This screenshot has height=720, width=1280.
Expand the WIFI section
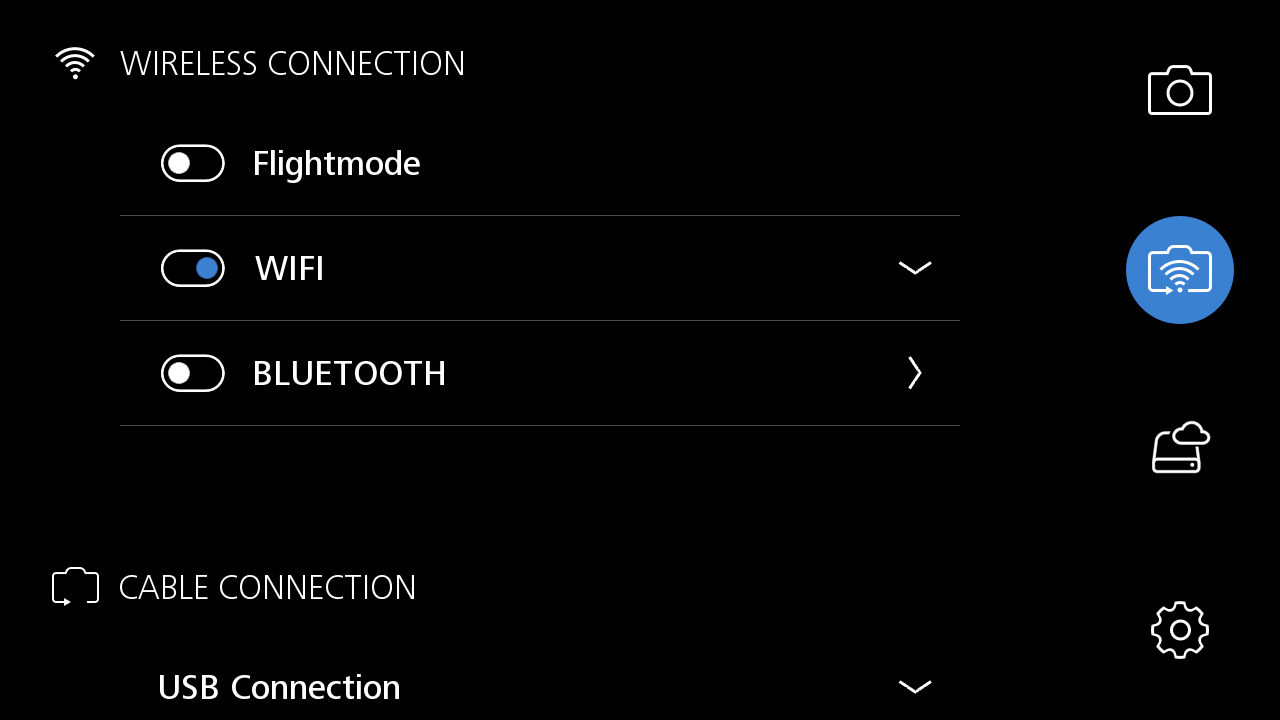pos(913,268)
